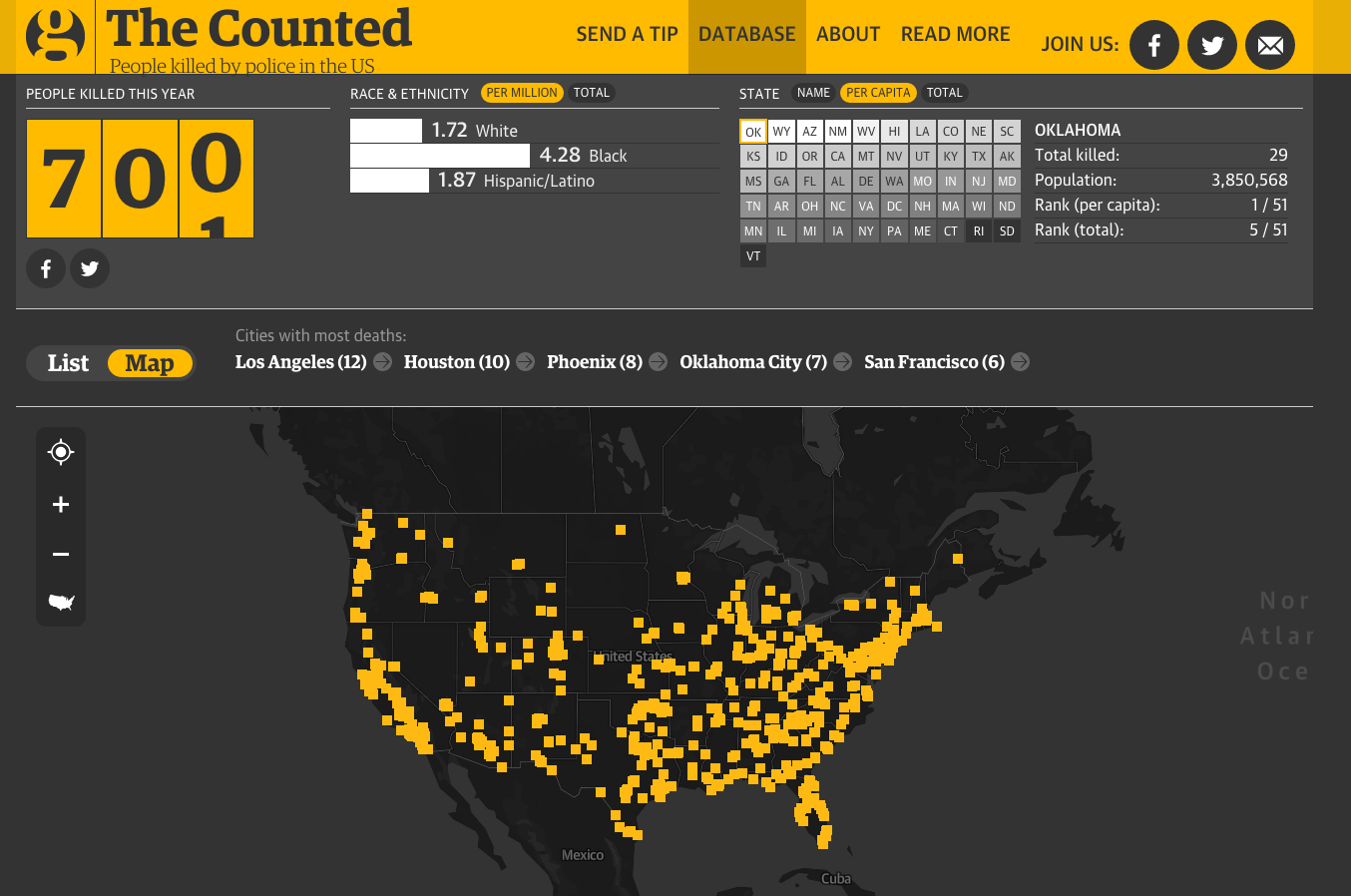Switch race data to Total
Viewport: 1351px width, 896px height.
(x=591, y=93)
